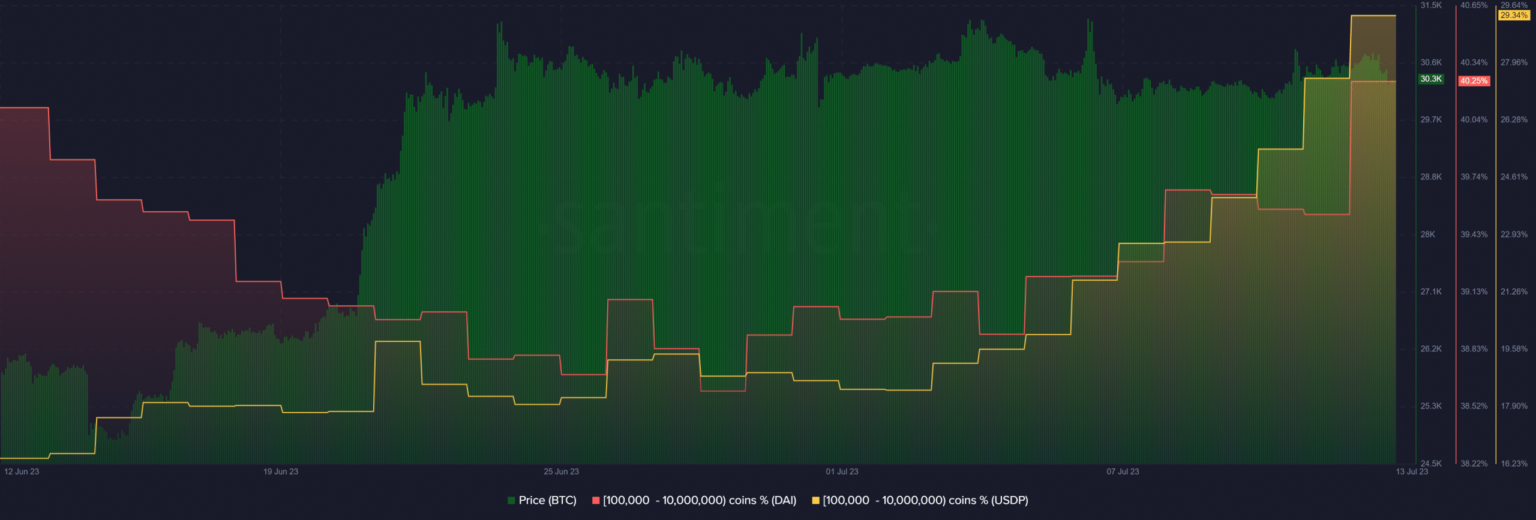The image size is (1536, 520).
Task: Click the red DAI legend swatch
Action: tap(598, 500)
